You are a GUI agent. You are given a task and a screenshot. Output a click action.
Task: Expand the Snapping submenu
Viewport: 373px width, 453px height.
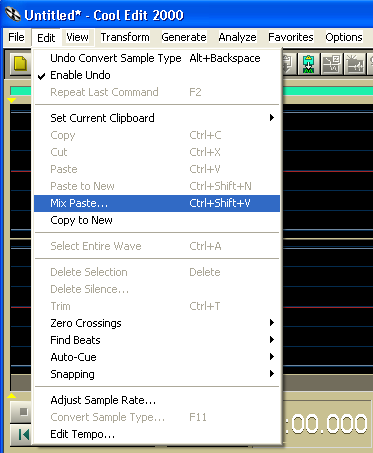tap(157, 374)
